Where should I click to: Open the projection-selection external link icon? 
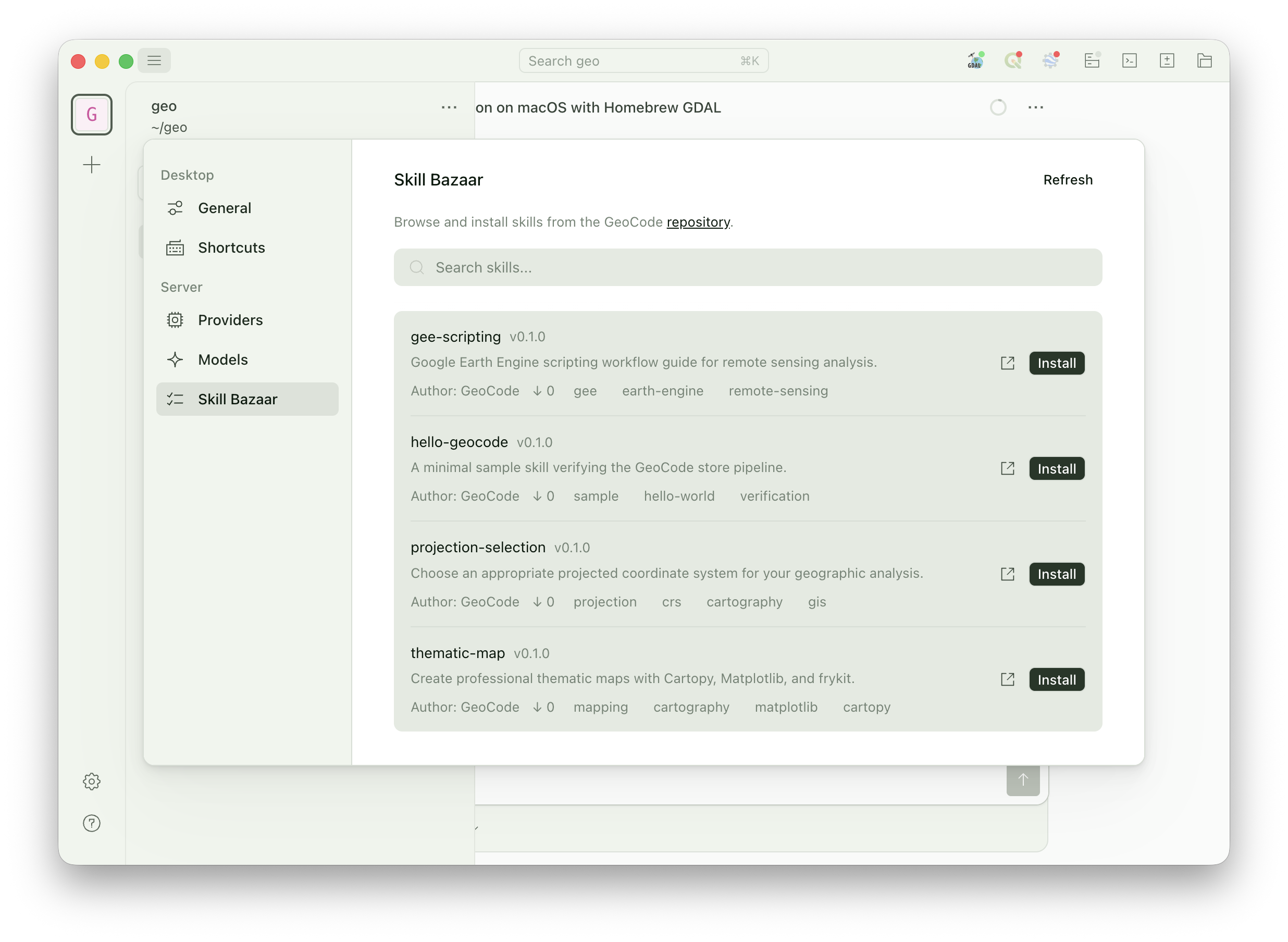tap(1008, 574)
